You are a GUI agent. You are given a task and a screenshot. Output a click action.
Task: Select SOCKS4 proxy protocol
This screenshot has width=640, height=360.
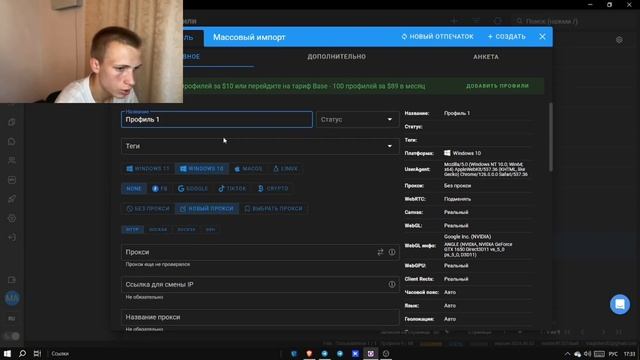(158, 229)
